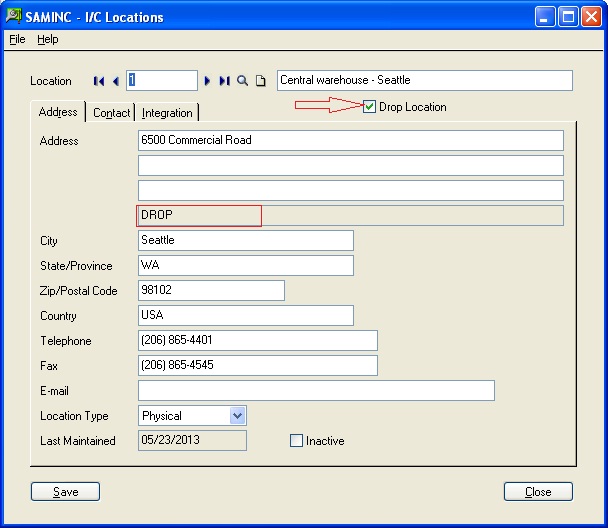Image resolution: width=608 pixels, height=528 pixels.
Task: Click the DROP address line field
Action: click(x=351, y=216)
